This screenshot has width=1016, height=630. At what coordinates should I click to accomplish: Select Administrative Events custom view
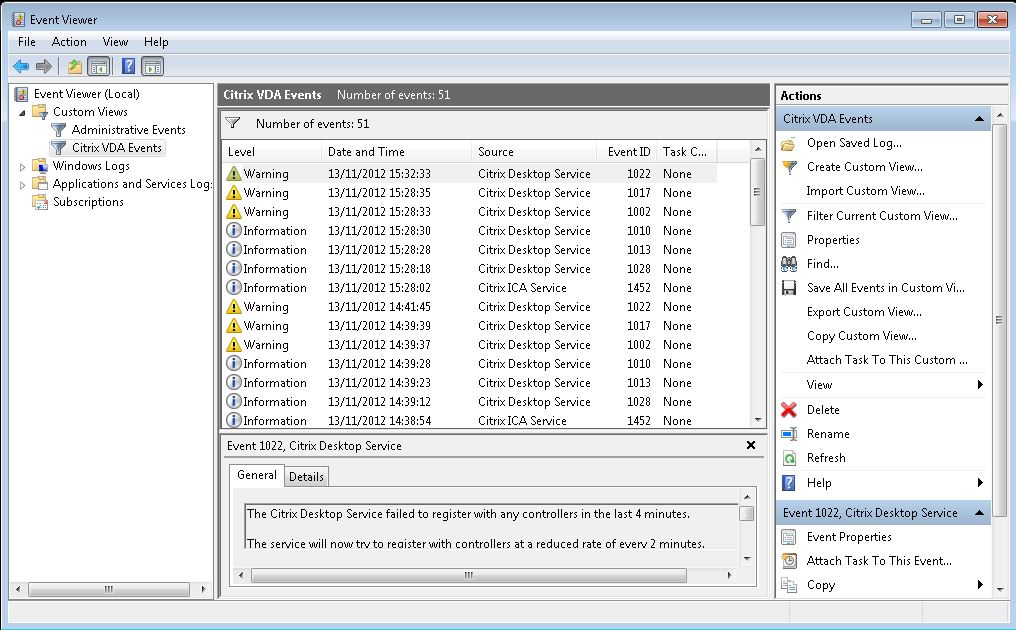tap(128, 130)
